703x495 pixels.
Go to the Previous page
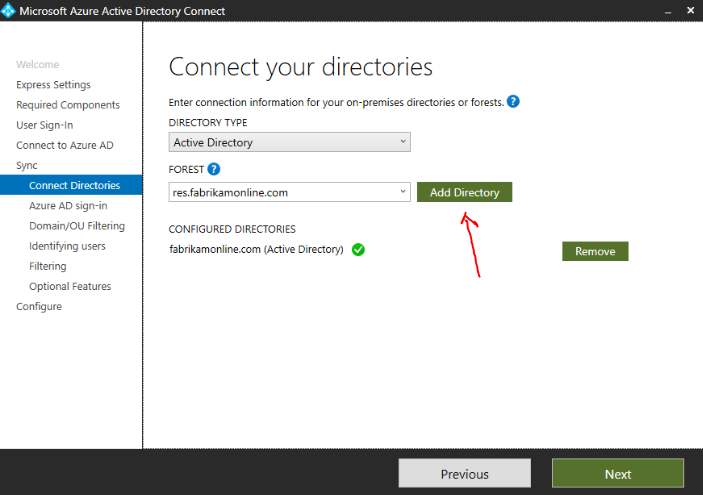pyautogui.click(x=464, y=473)
